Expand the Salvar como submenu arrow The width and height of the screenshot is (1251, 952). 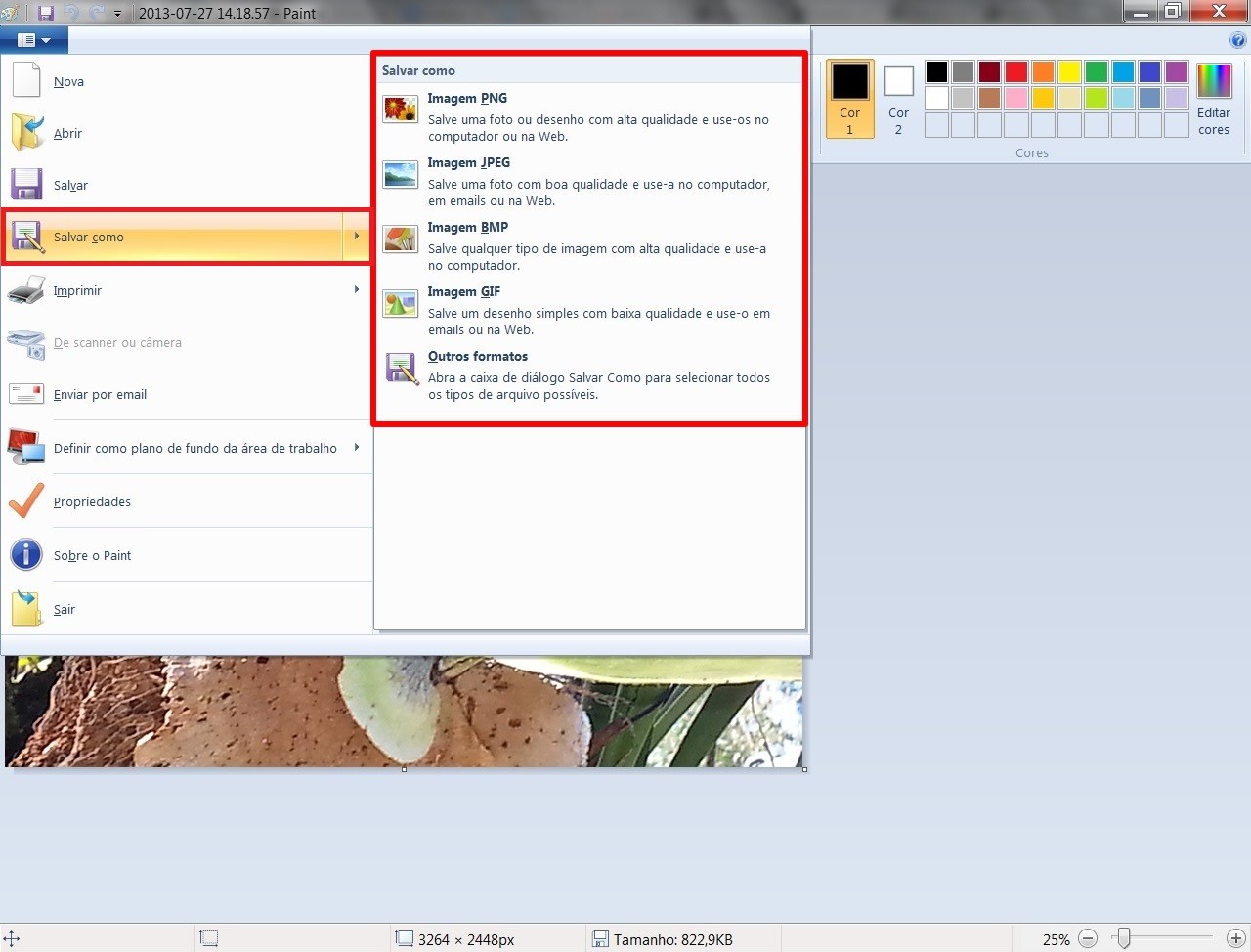(x=357, y=237)
